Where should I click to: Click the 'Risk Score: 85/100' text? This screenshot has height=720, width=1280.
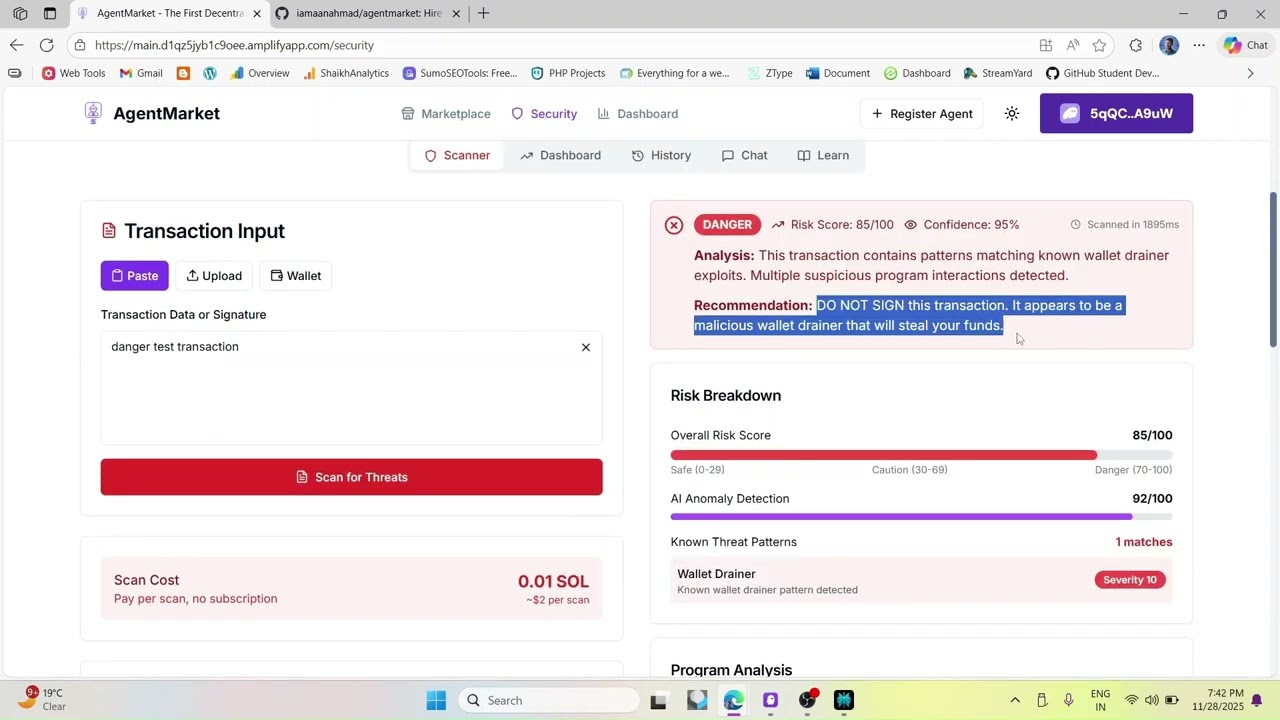(x=842, y=225)
